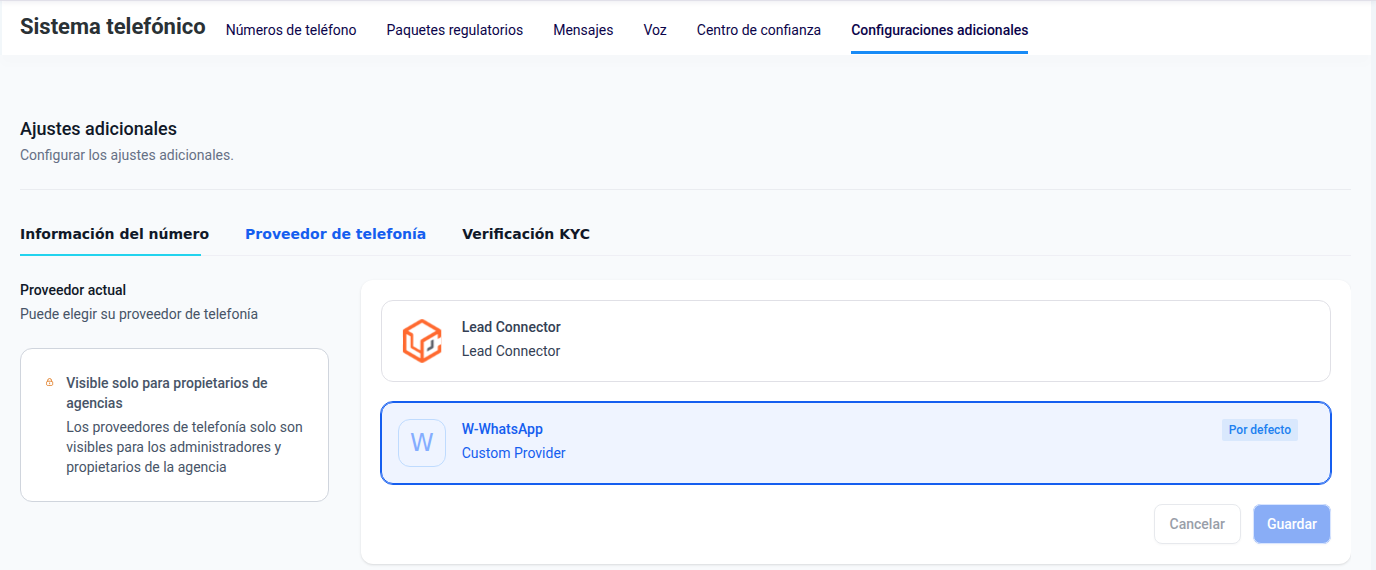The height and width of the screenshot is (570, 1376).
Task: Click the text Puede elegir su proveedor de telefonía
Action: (x=139, y=314)
